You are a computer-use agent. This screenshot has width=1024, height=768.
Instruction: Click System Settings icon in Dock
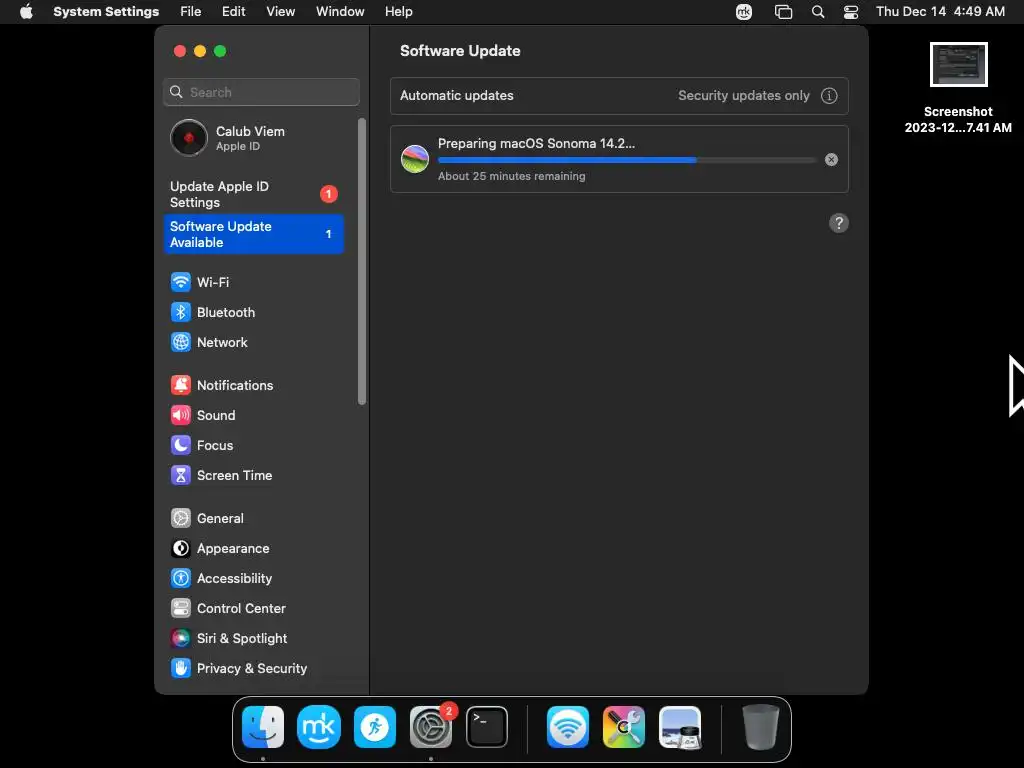pyautogui.click(x=431, y=727)
